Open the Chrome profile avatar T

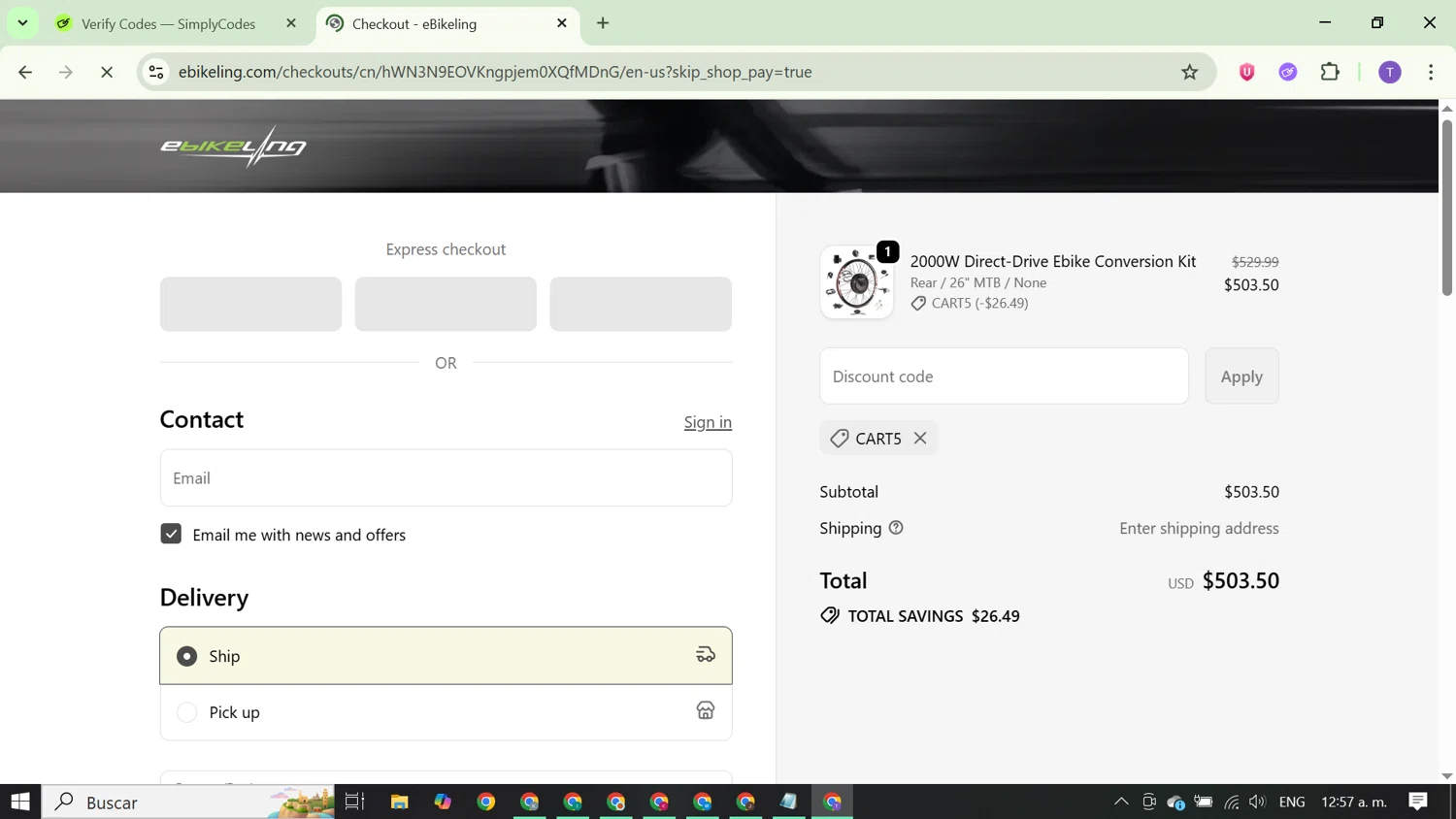coord(1390,72)
